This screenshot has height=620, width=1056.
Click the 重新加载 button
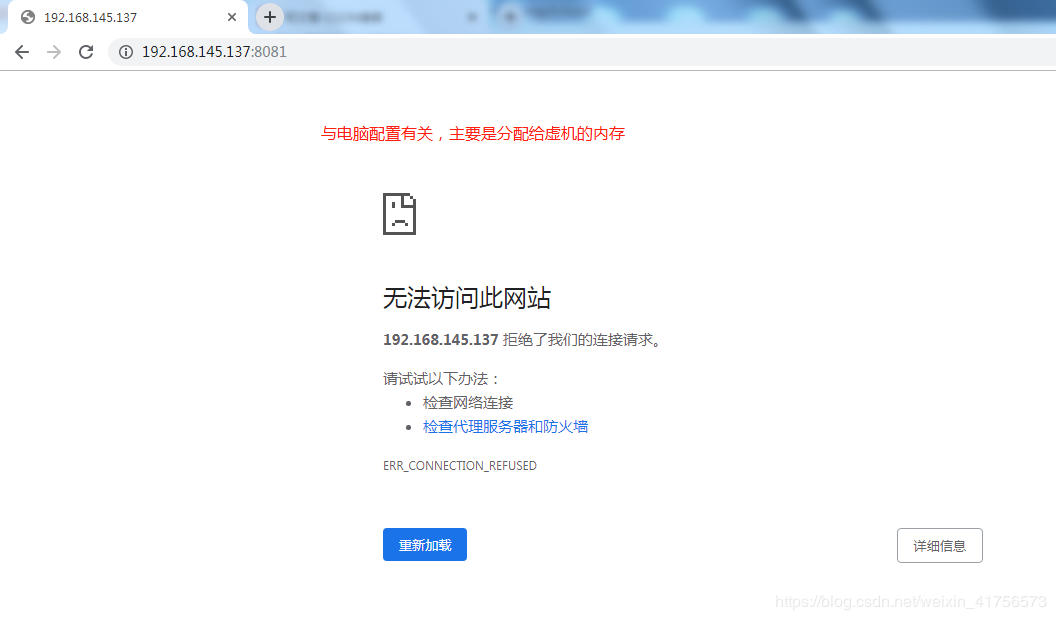click(x=424, y=544)
